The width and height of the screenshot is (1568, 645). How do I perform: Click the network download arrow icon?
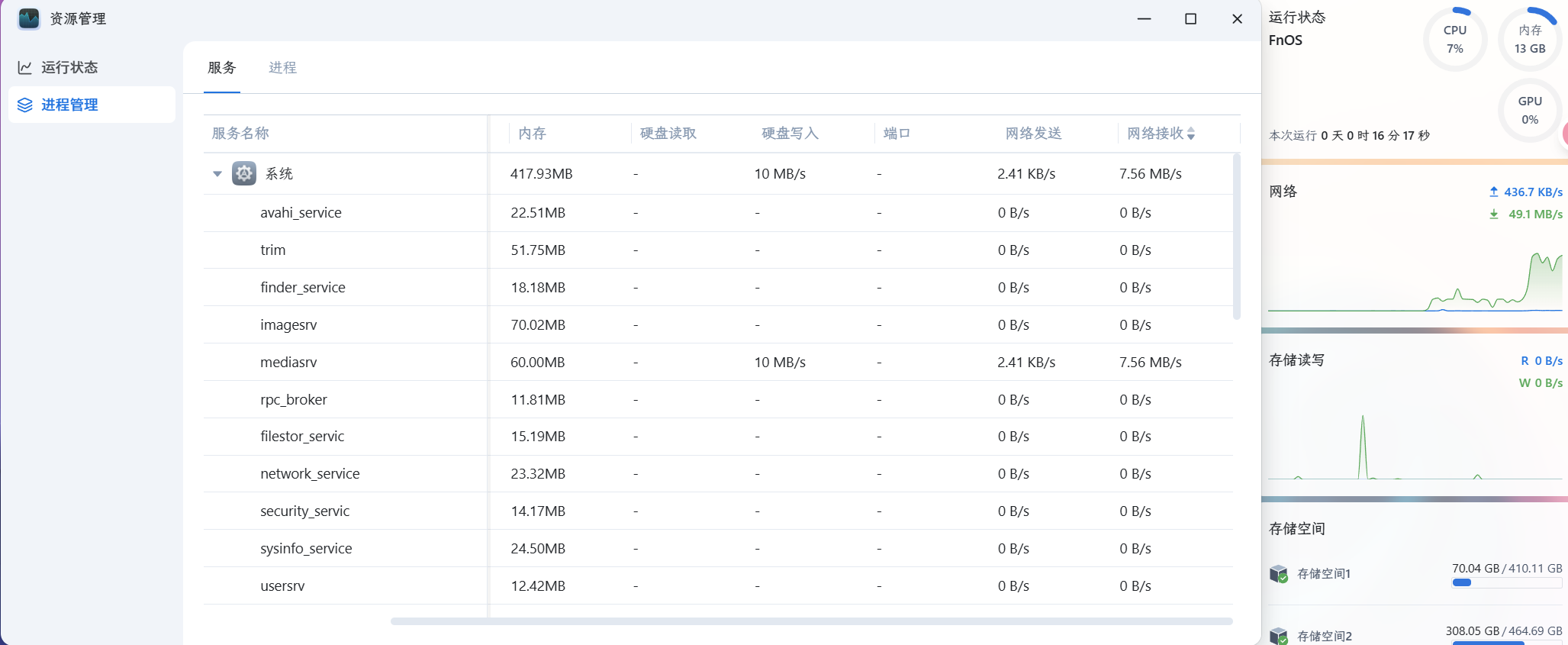coord(1493,214)
